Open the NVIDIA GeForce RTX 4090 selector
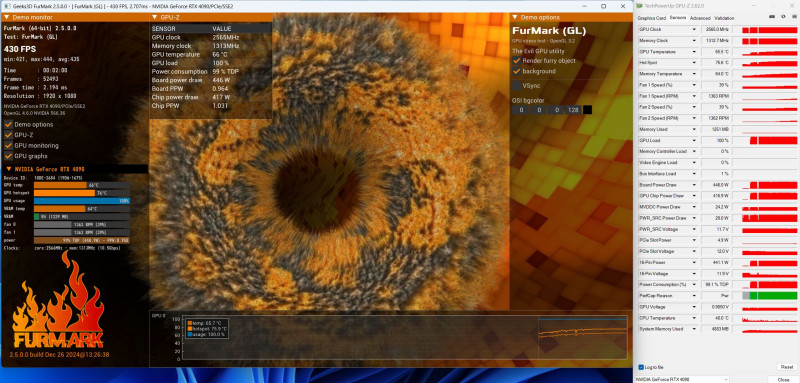Image resolution: width=800 pixels, height=383 pixels. [682, 379]
